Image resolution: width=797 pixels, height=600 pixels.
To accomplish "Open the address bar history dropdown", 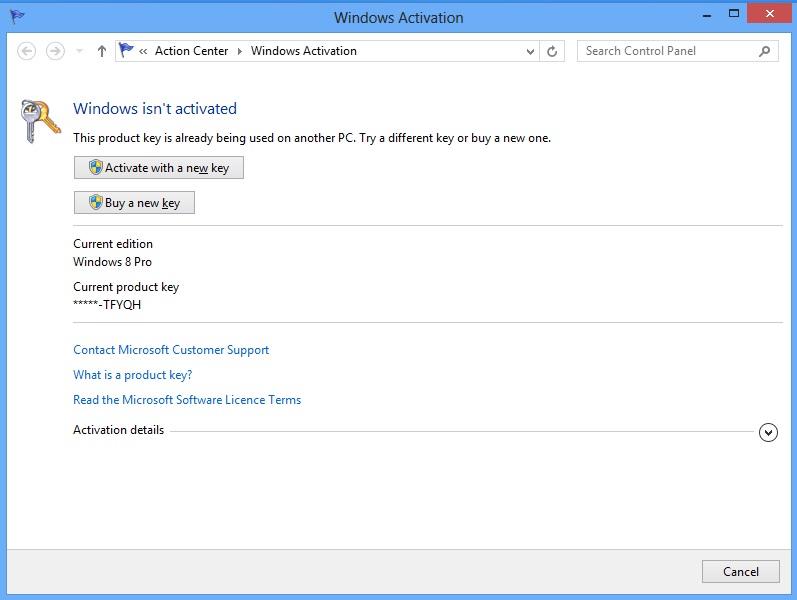I will [x=530, y=51].
